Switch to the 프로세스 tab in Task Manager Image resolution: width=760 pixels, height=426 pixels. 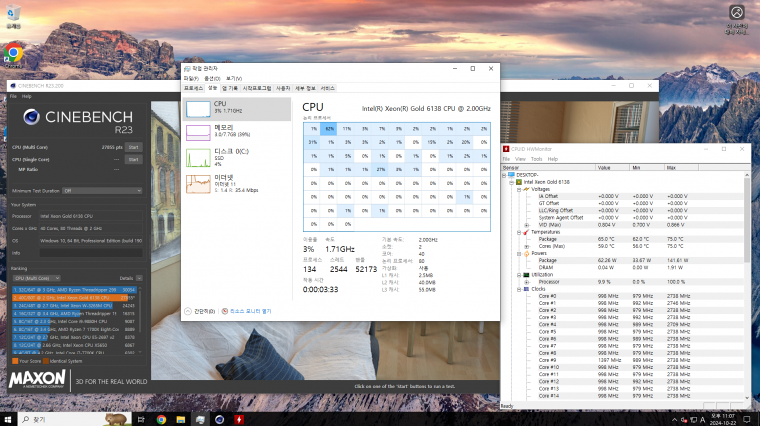193,88
